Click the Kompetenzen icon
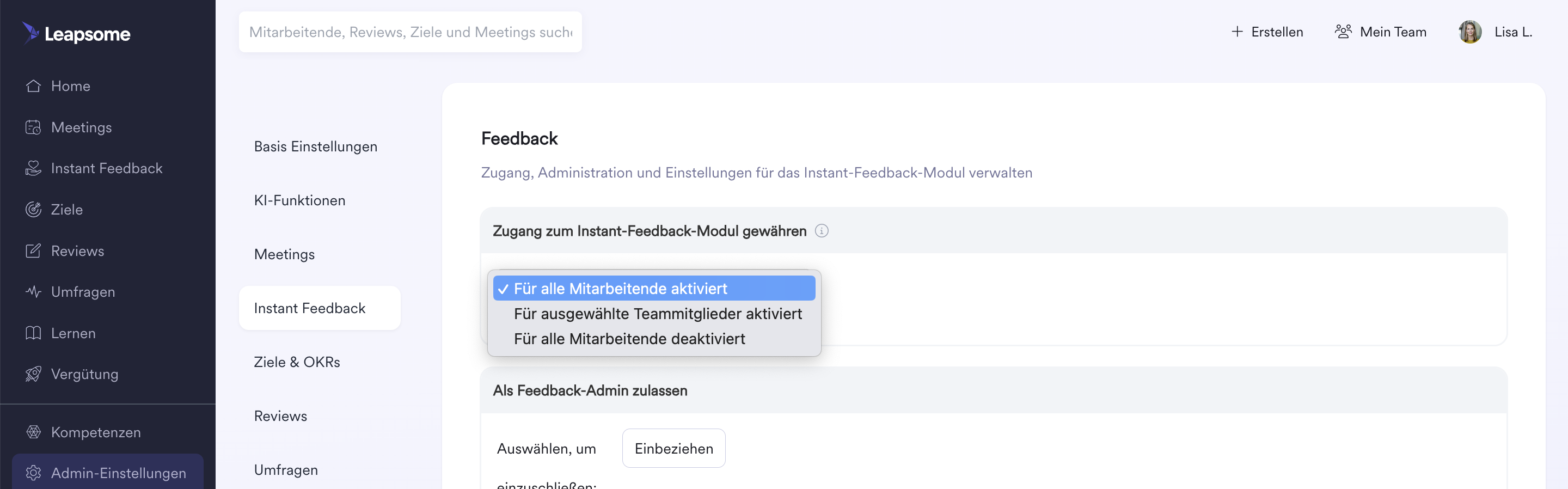Image resolution: width=1568 pixels, height=489 pixels. (x=33, y=432)
